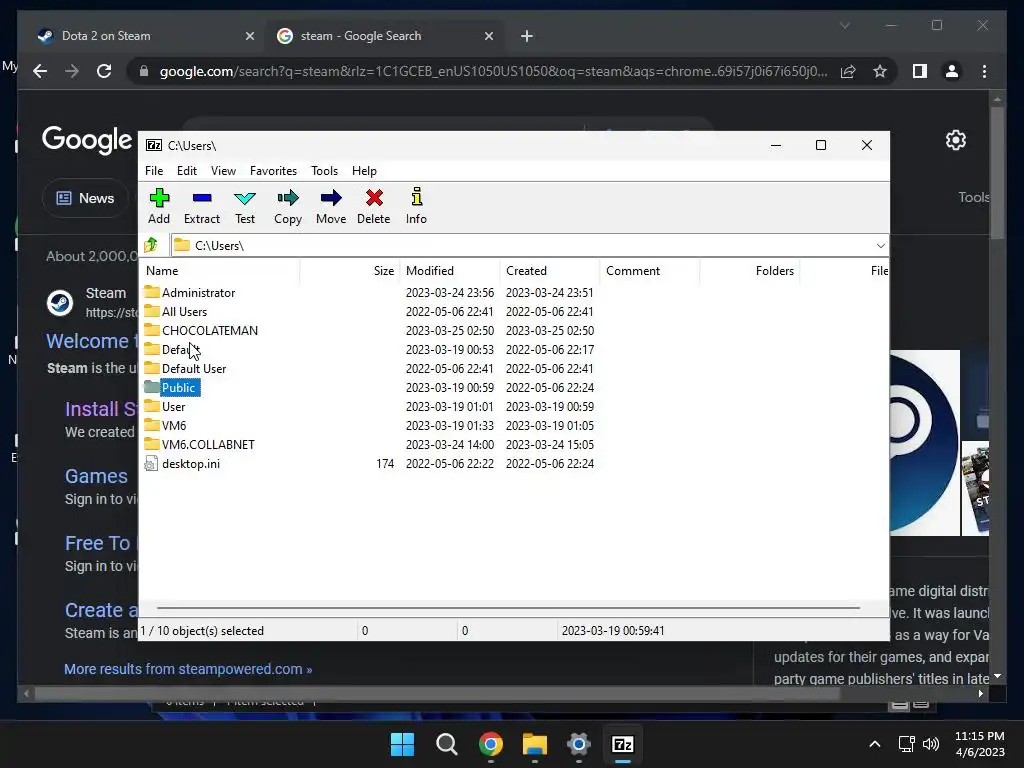Select the VM6.COLLABNET folder
The height and width of the screenshot is (768, 1024).
(208, 444)
